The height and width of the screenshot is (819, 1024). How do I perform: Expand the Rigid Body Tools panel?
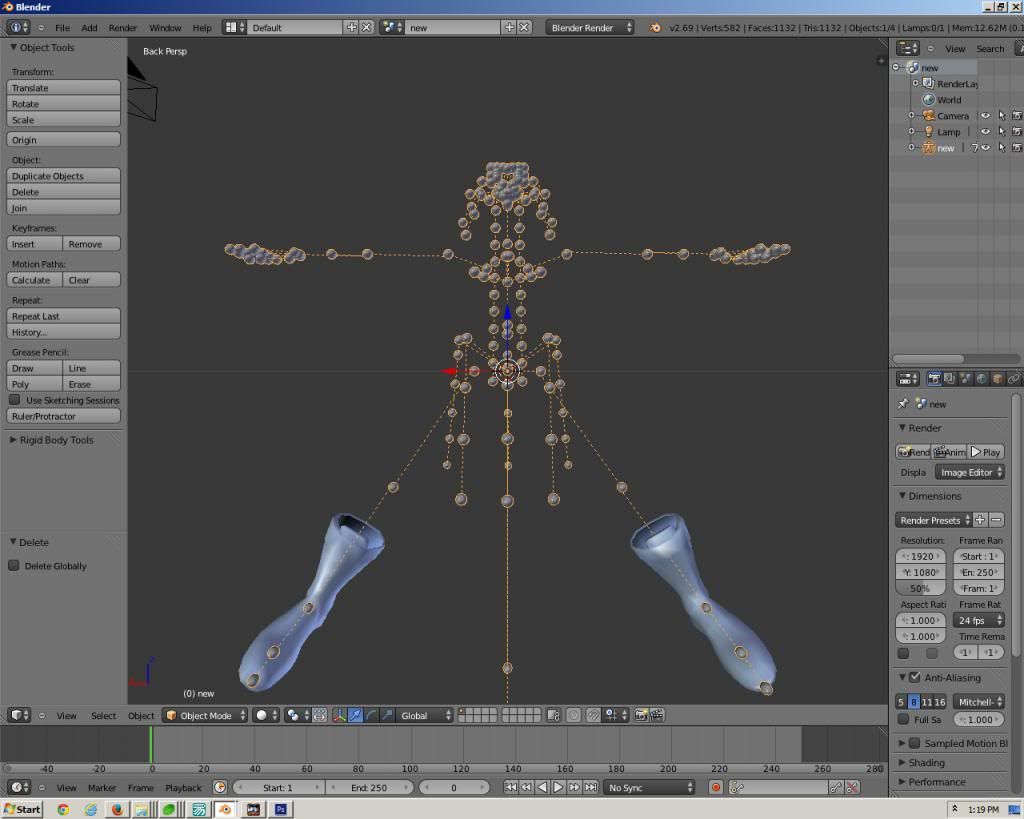pyautogui.click(x=56, y=440)
